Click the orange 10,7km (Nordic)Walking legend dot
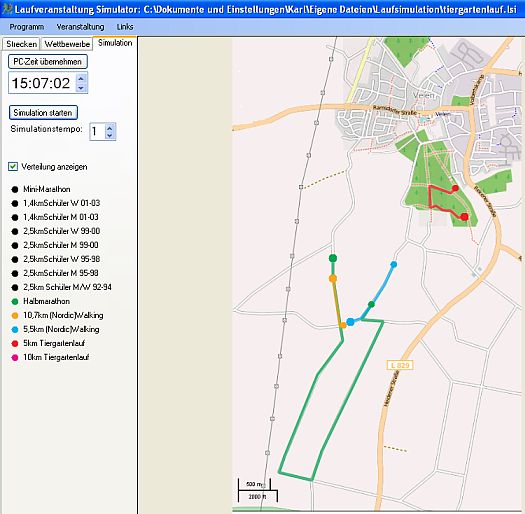 pyautogui.click(x=15, y=315)
